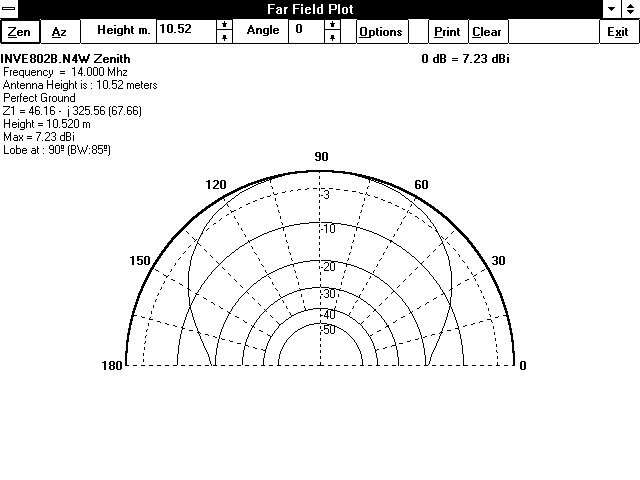Open the Options menu
The height and width of the screenshot is (480, 640).
pos(382,31)
